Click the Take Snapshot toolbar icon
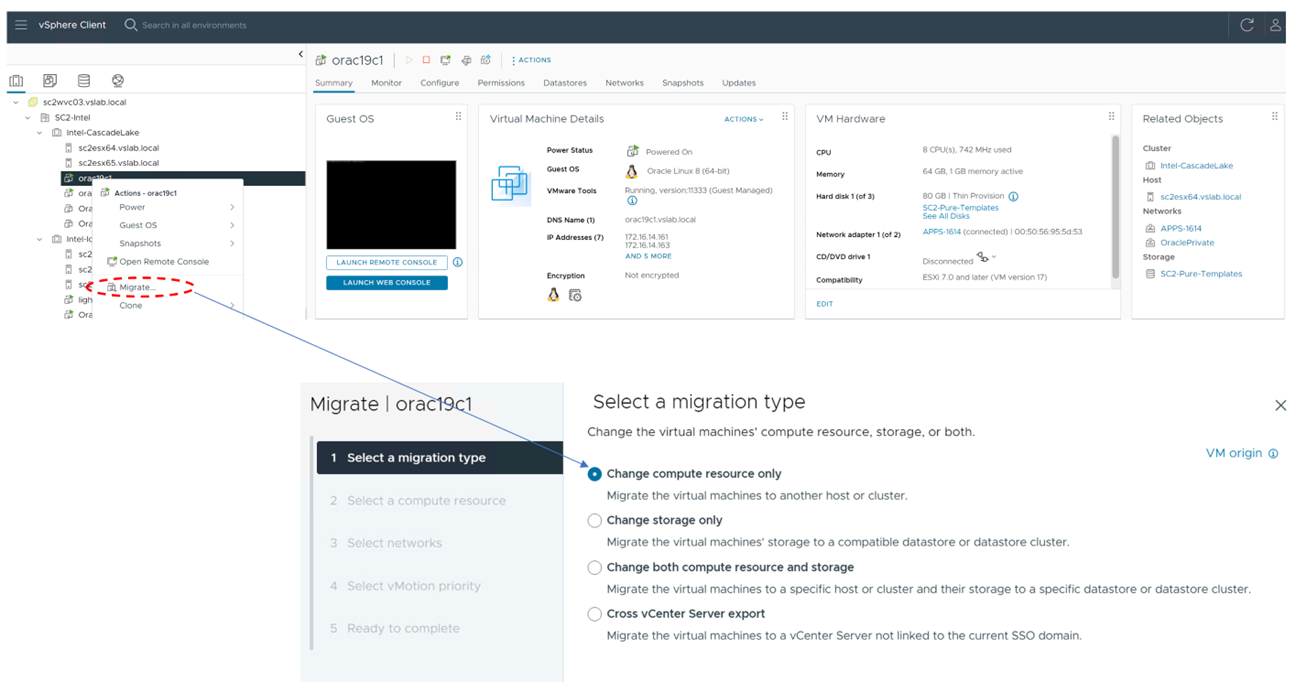 coord(486,60)
